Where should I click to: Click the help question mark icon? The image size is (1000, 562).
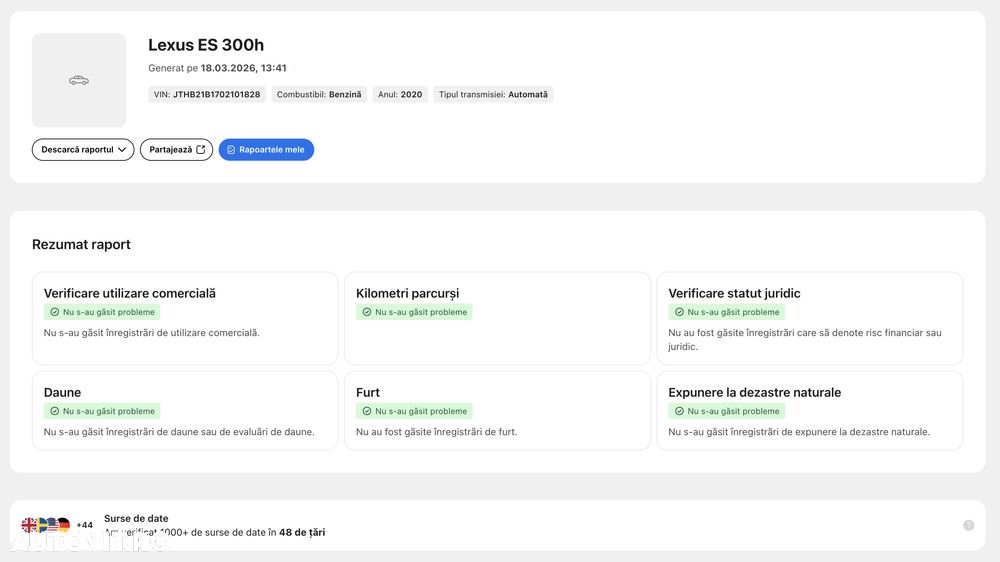click(968, 525)
